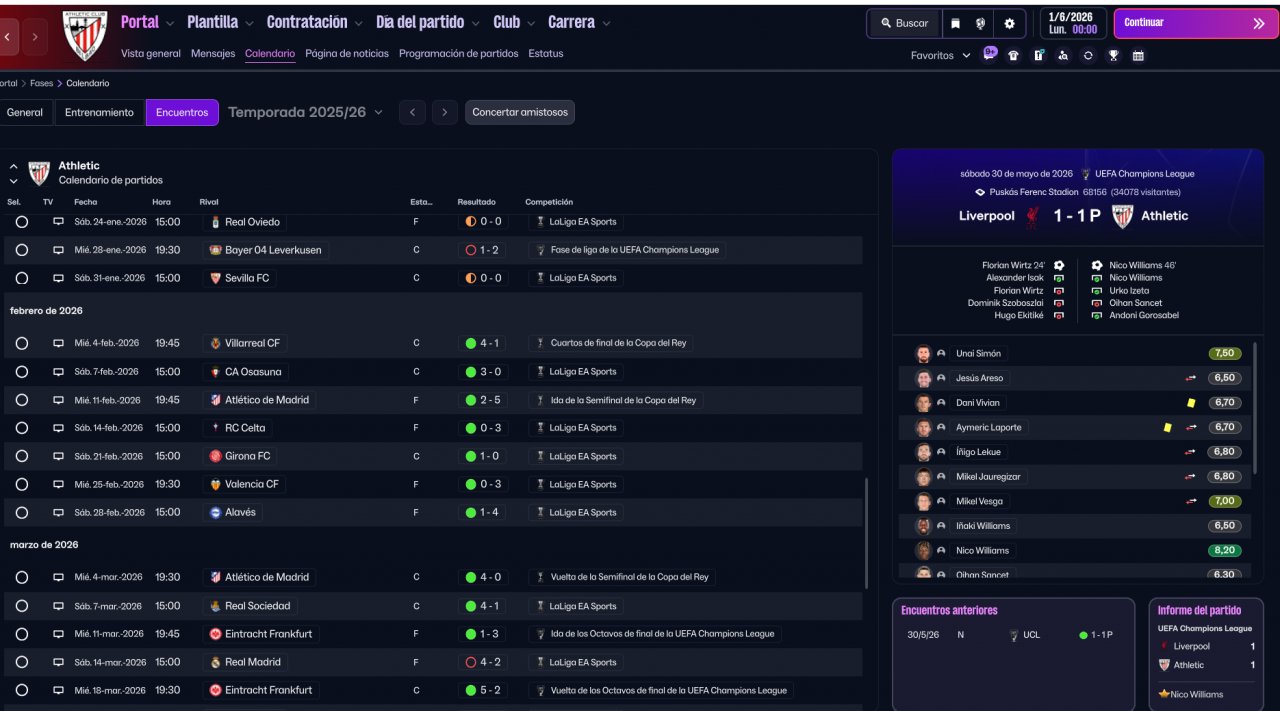1280x711 pixels.
Task: Click the Buscar search button
Action: tap(903, 23)
